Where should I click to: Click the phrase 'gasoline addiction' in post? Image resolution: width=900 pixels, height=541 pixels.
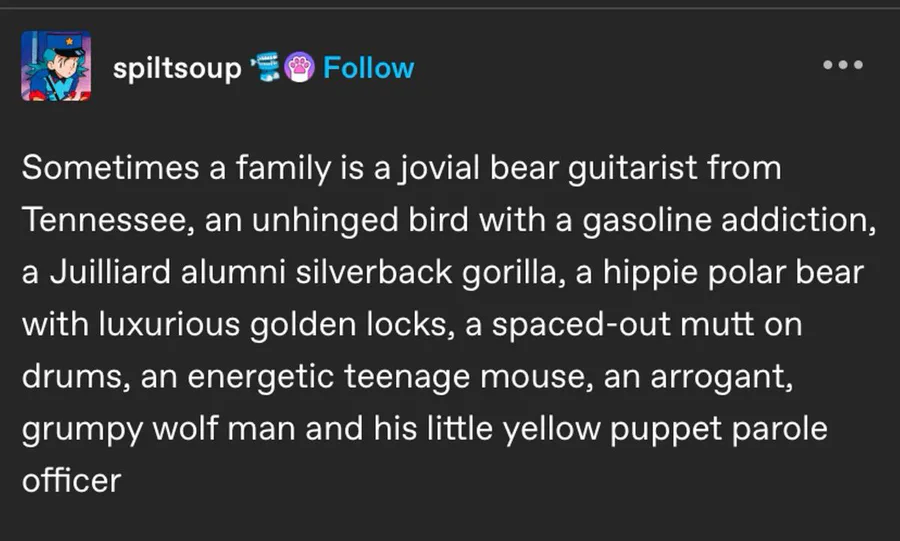[x=730, y=221]
